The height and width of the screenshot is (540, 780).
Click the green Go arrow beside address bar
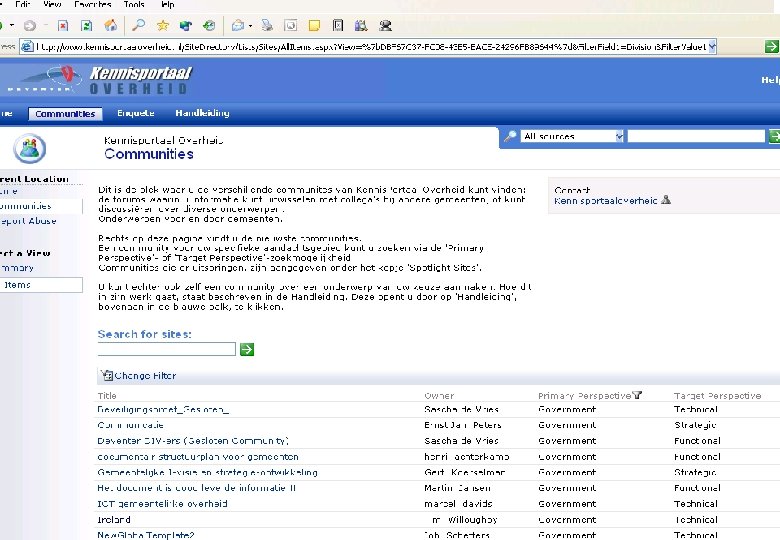(772, 47)
